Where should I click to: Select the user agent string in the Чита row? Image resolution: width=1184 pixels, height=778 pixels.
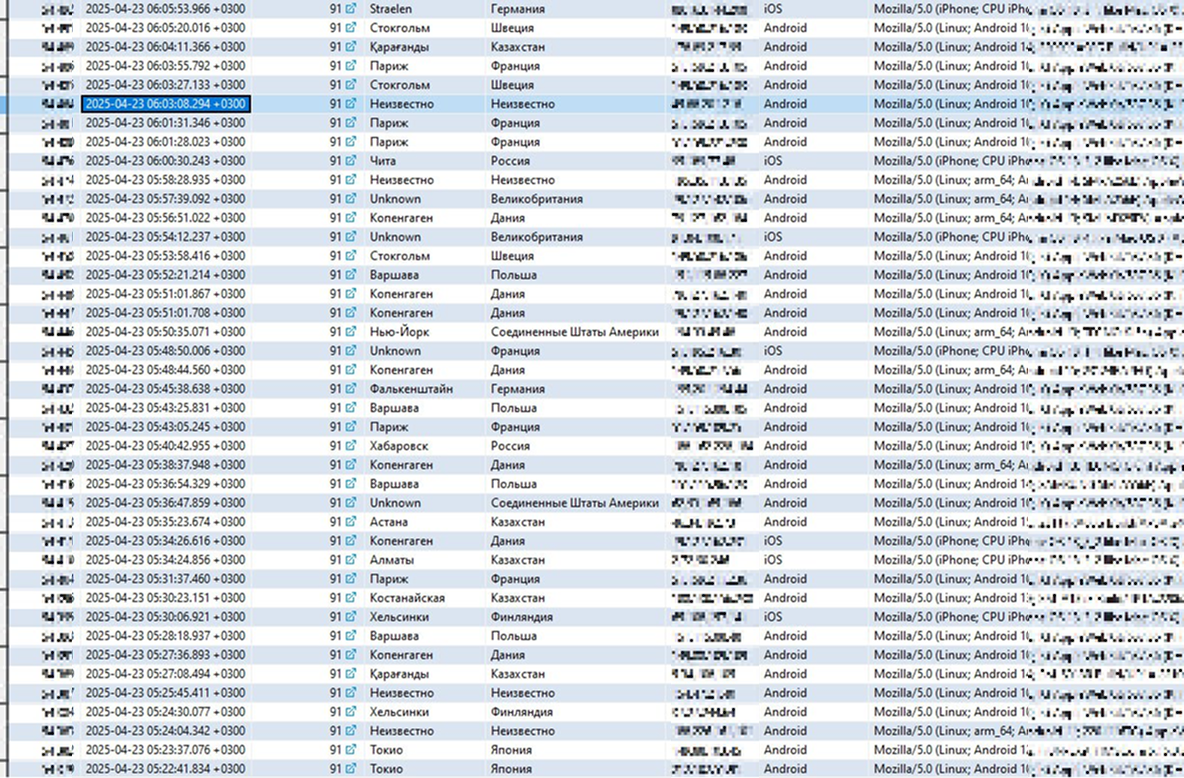(1028, 161)
